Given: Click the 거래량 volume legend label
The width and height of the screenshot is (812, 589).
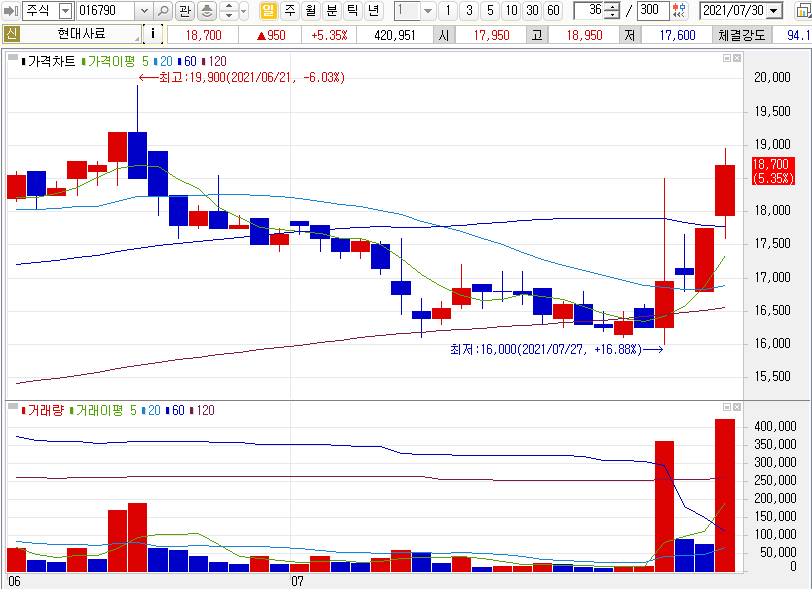Looking at the screenshot, I should coord(42,410).
